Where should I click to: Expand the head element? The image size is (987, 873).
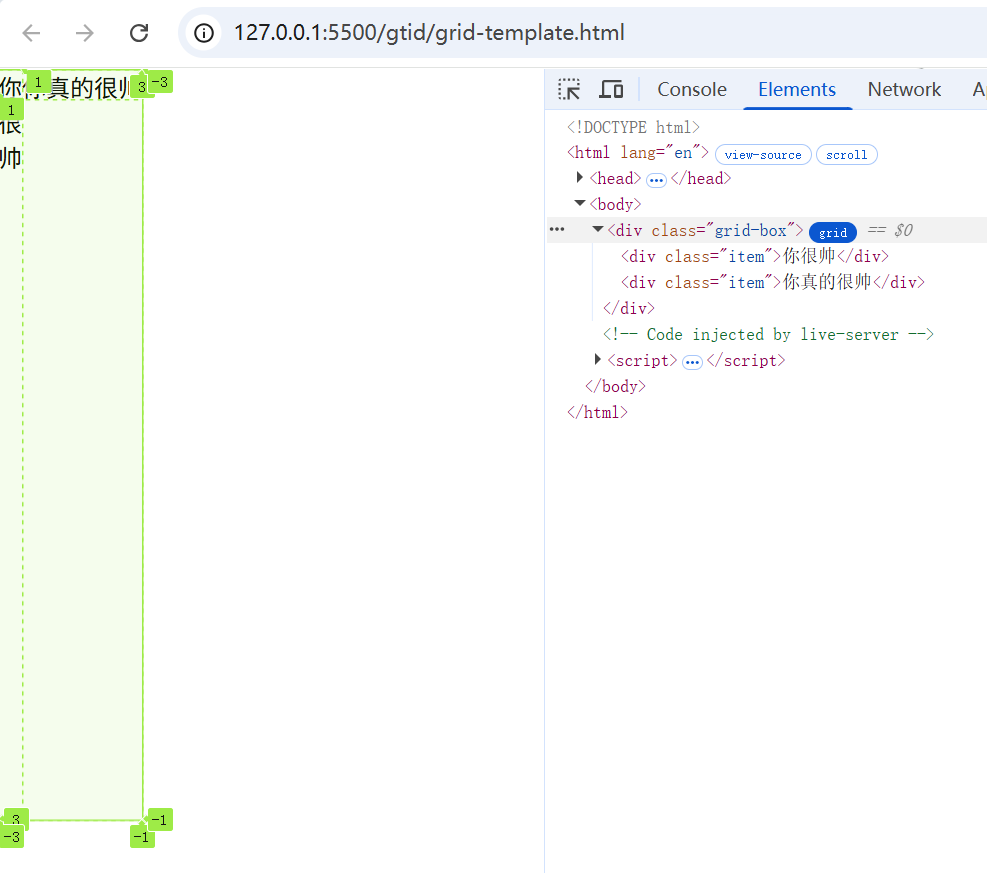pyautogui.click(x=580, y=178)
